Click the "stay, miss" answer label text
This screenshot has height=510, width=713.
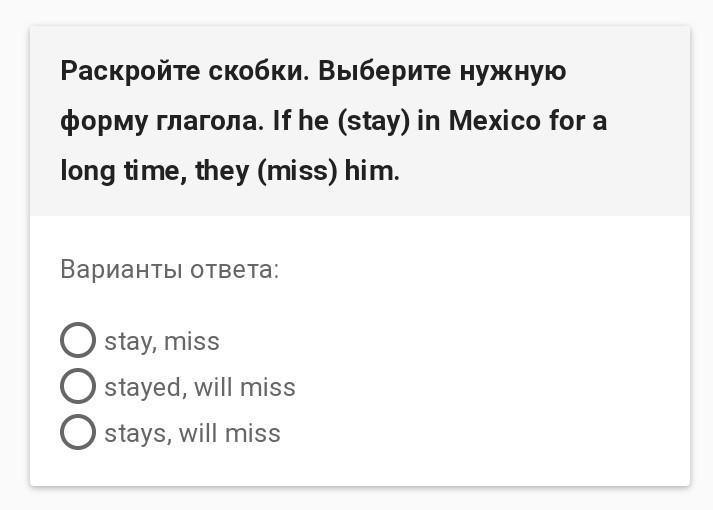[162, 341]
